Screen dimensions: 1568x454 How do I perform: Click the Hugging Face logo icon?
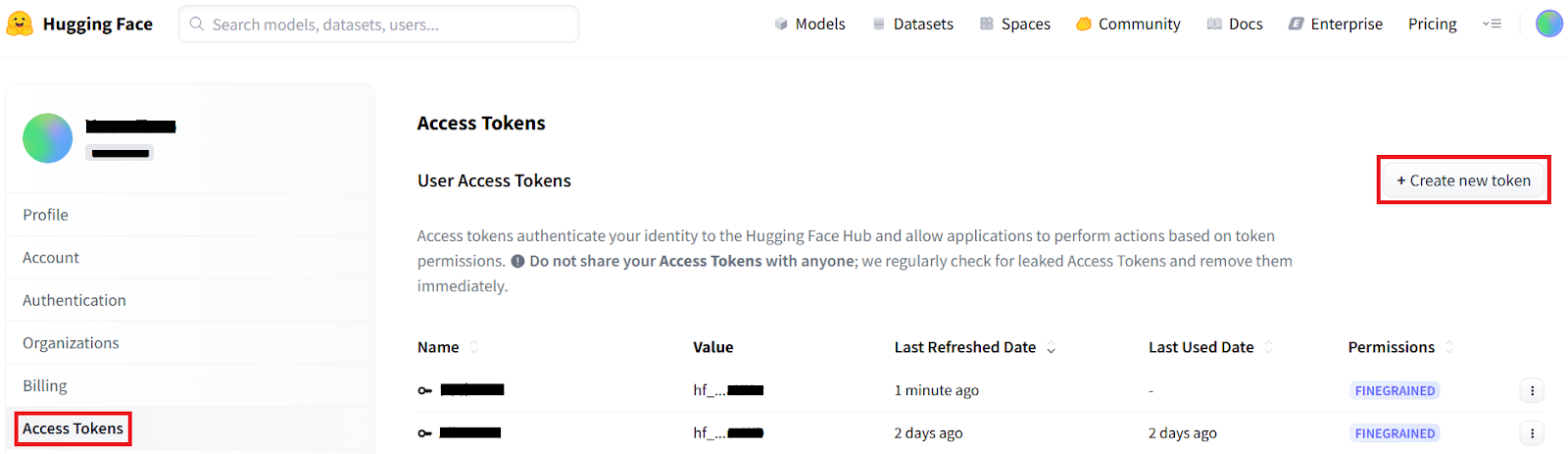coord(20,24)
